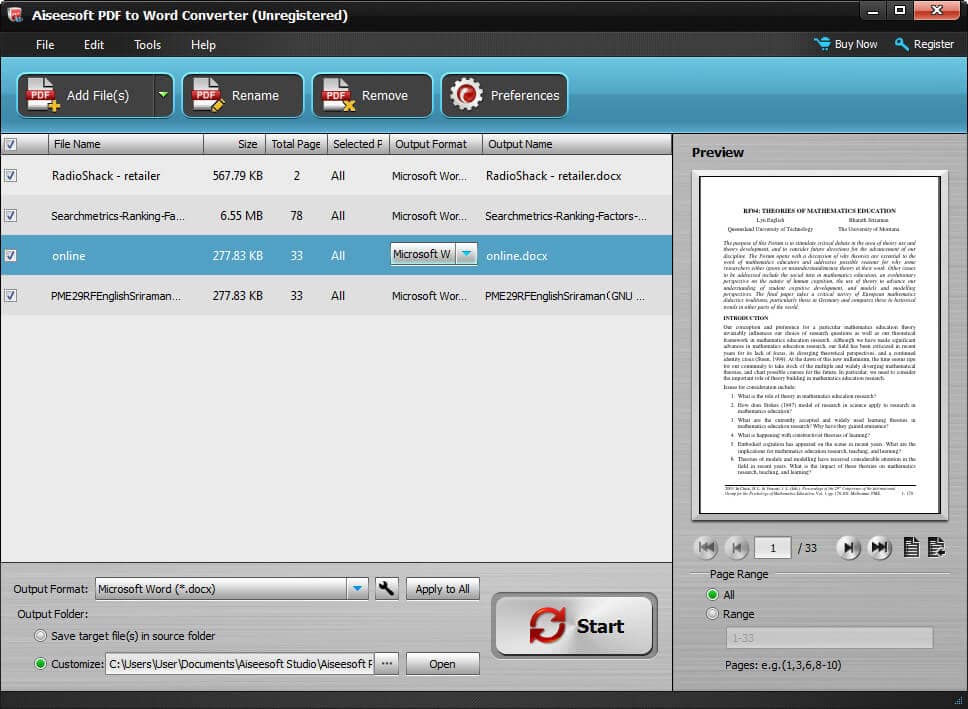The image size is (968, 709).
Task: Toggle the select-all files checkbox
Action: (11, 144)
